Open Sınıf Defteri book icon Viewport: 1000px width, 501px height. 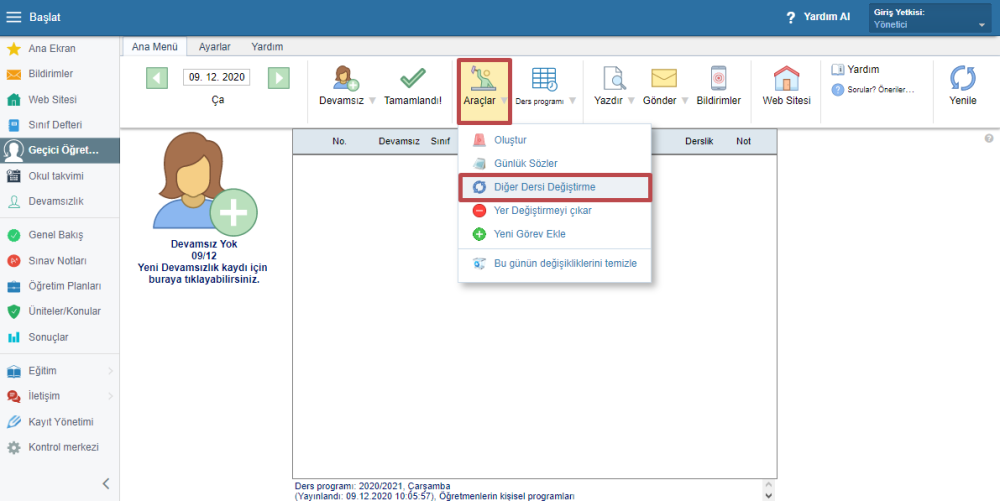[x=13, y=125]
